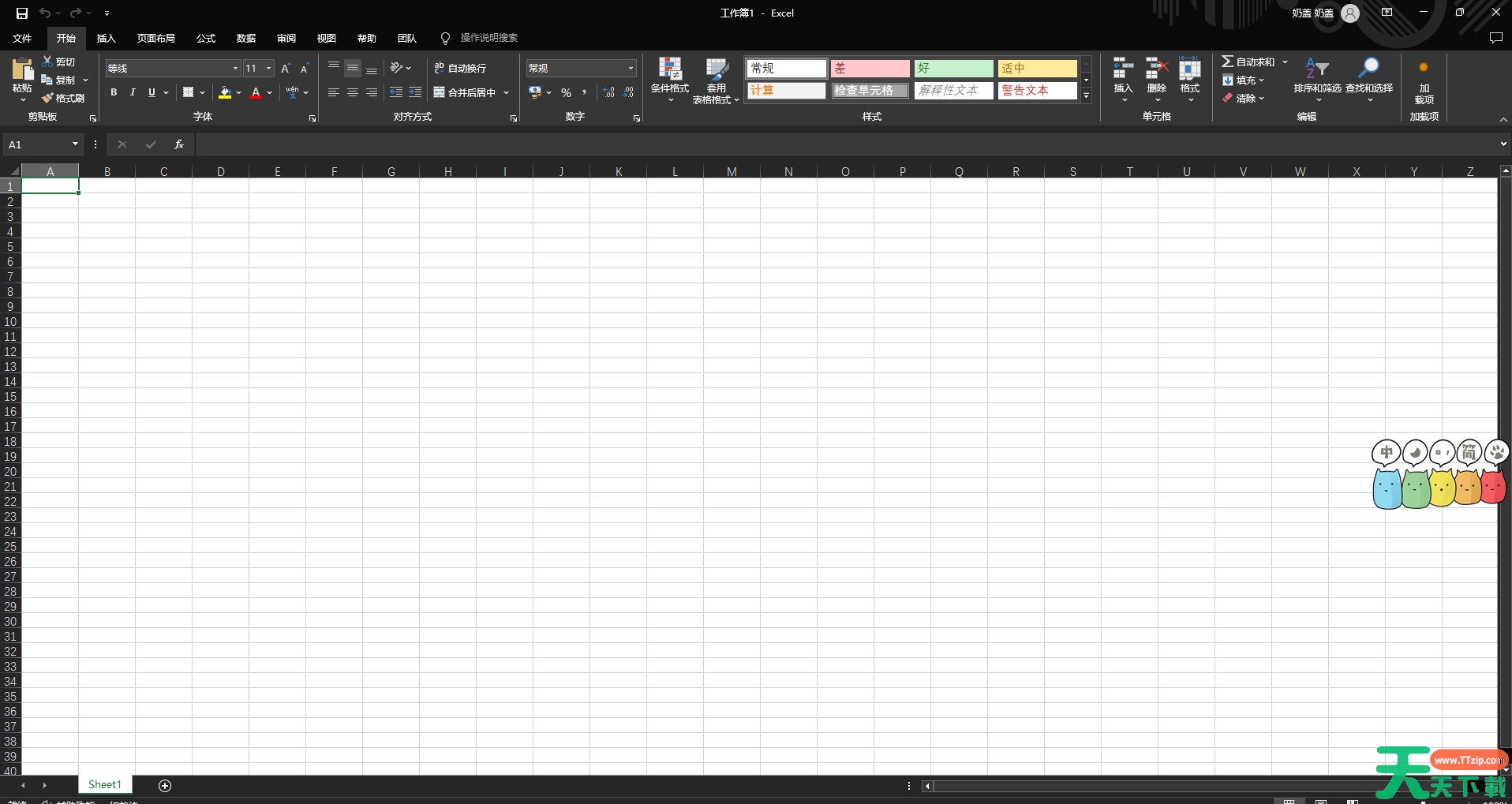Add a new sheet with plus button
1512x804 pixels.
(x=165, y=785)
